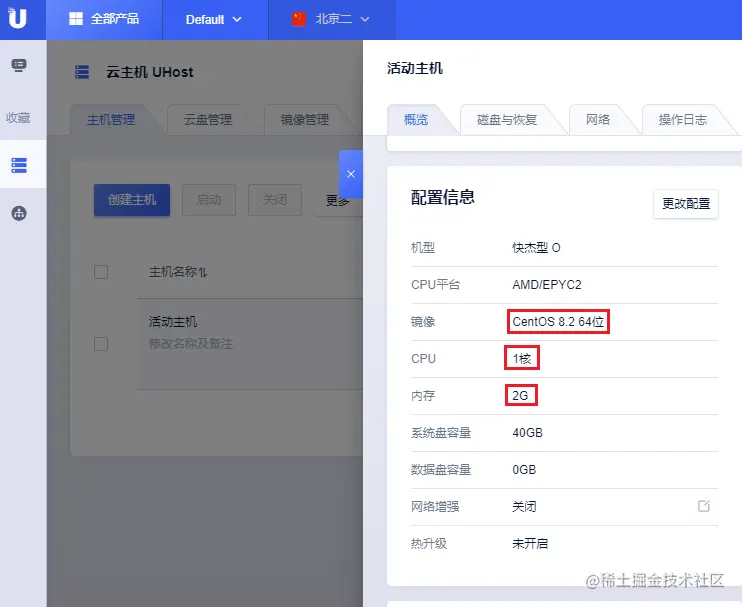The image size is (742, 607).
Task: Click 活动主机 name in host list
Action: click(x=173, y=322)
